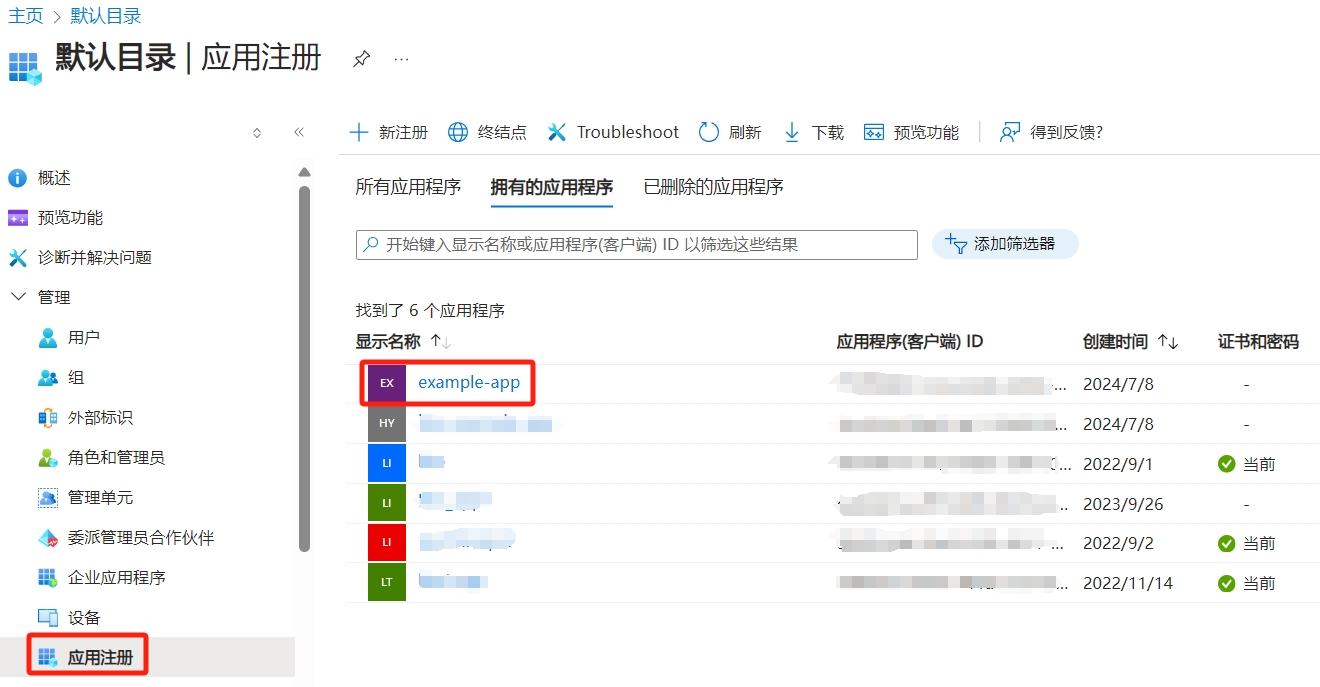Open 预览功能 in the toolbar

910,132
